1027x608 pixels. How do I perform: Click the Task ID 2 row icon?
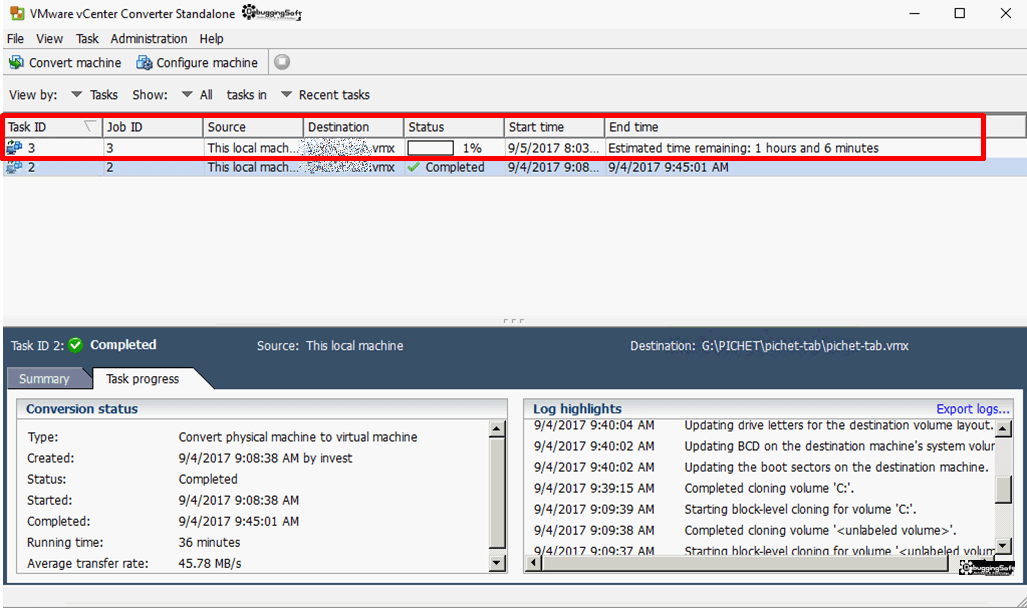[x=14, y=167]
